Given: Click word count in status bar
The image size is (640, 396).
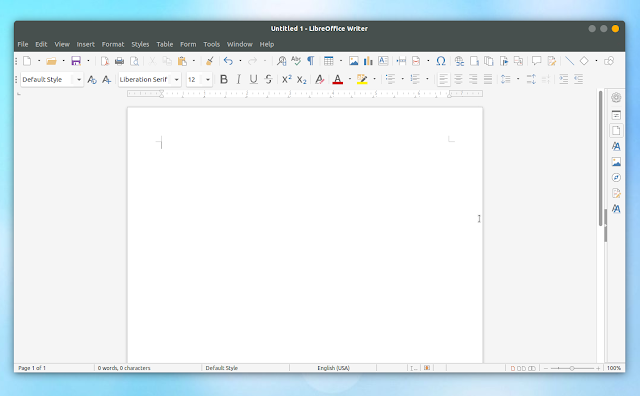Looking at the screenshot, I should tap(124, 368).
